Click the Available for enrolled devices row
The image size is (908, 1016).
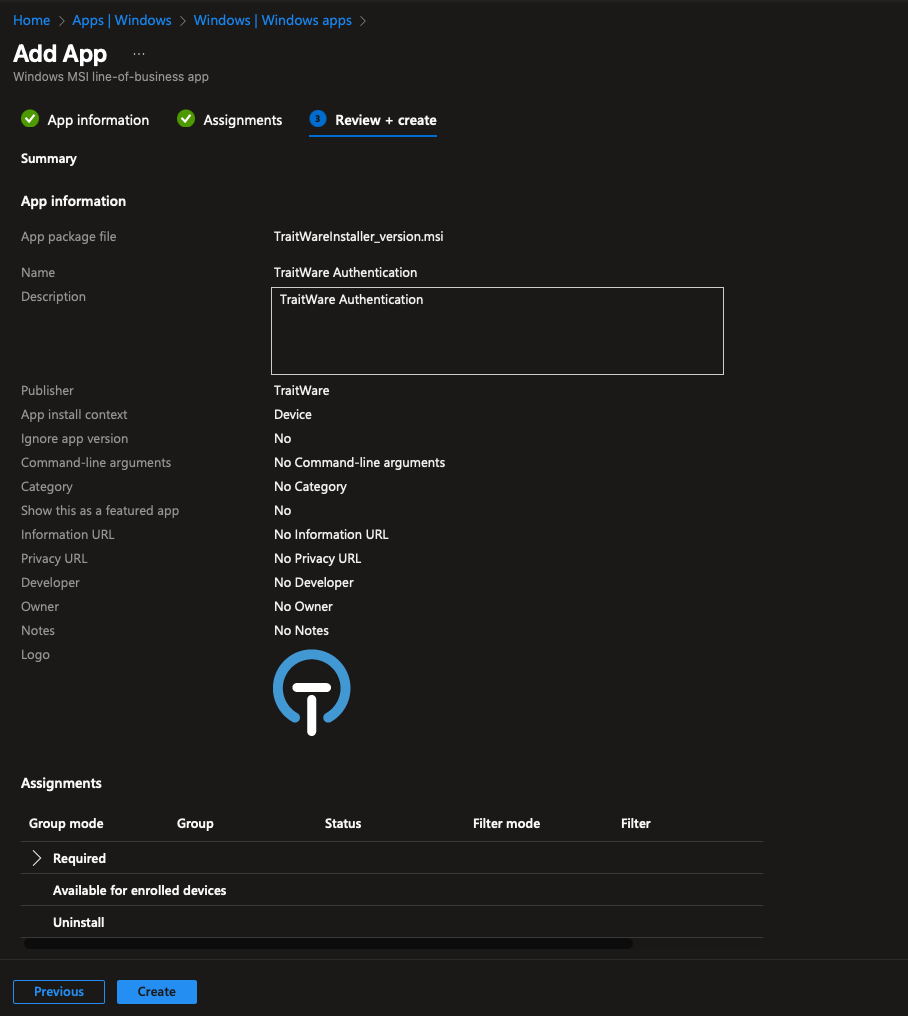click(391, 890)
